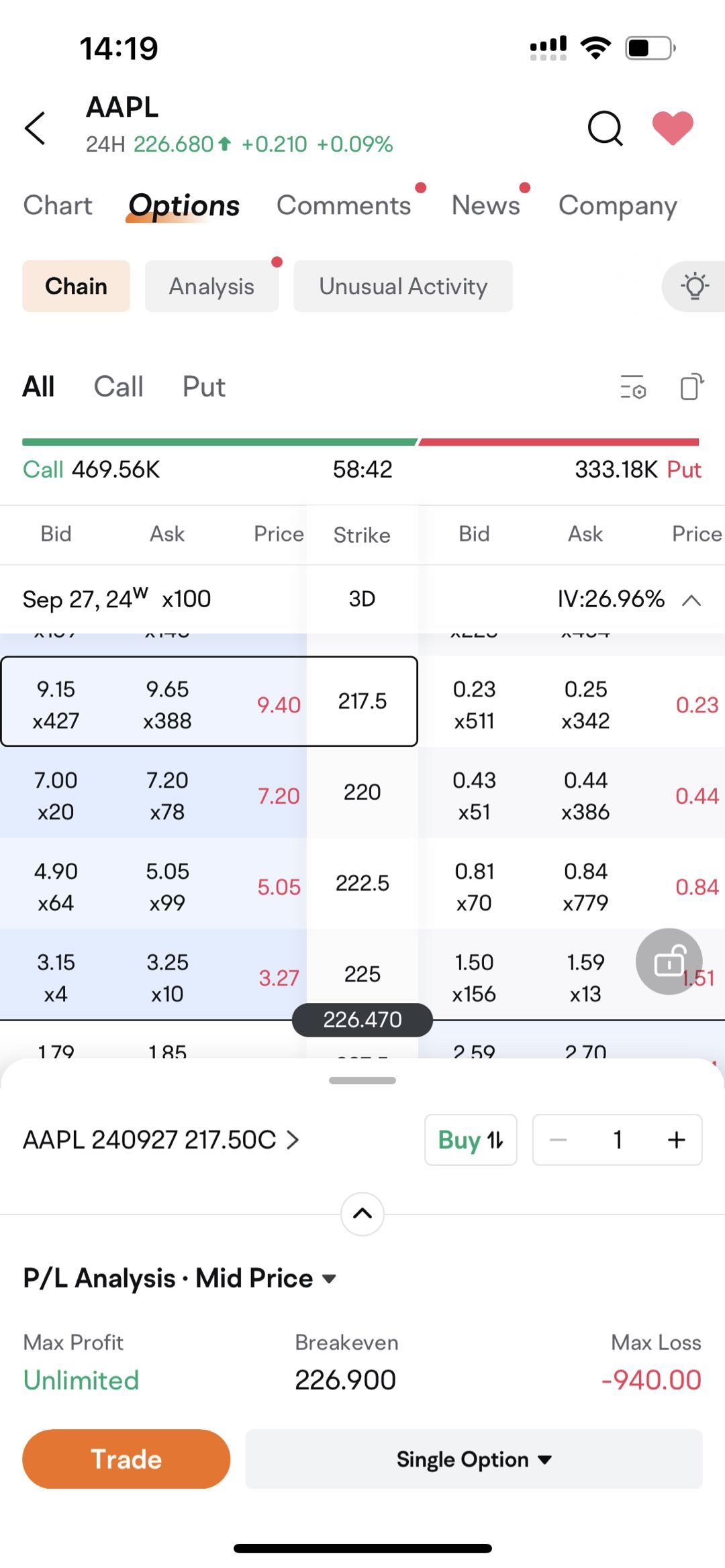This screenshot has height=1568, width=725.
Task: Switch to the Chart tab
Action: (58, 205)
